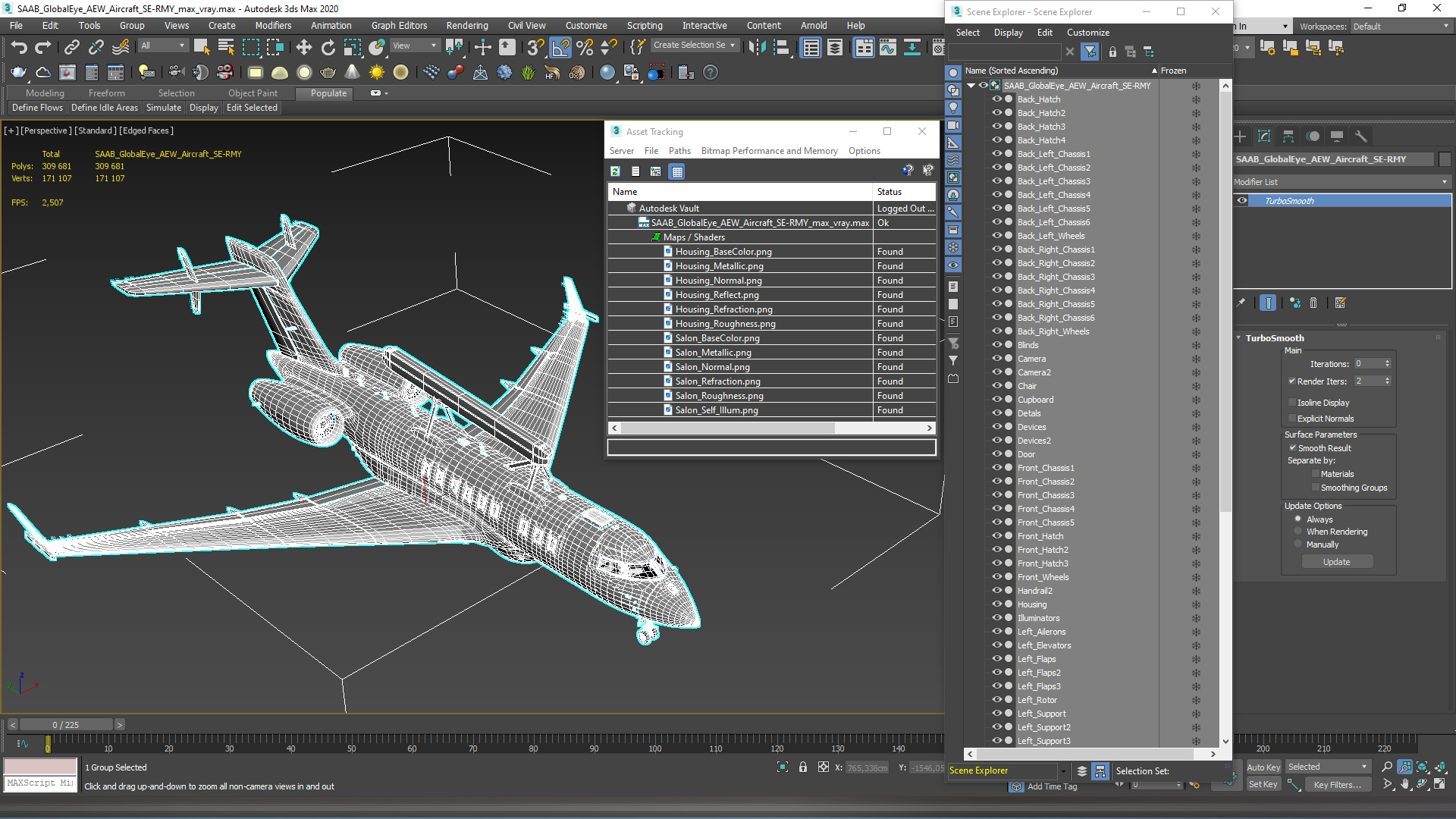Drag the timeline frame slider at bottom
The width and height of the screenshot is (1456, 819).
[48, 743]
